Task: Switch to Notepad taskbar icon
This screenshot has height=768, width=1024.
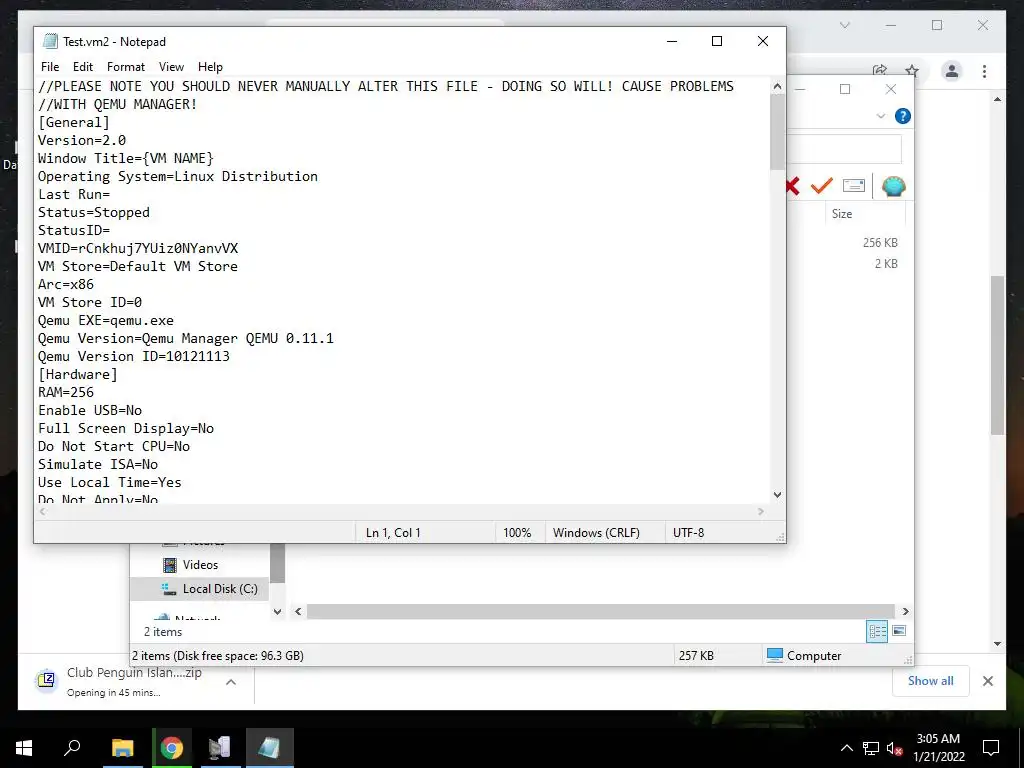Action: [270, 748]
